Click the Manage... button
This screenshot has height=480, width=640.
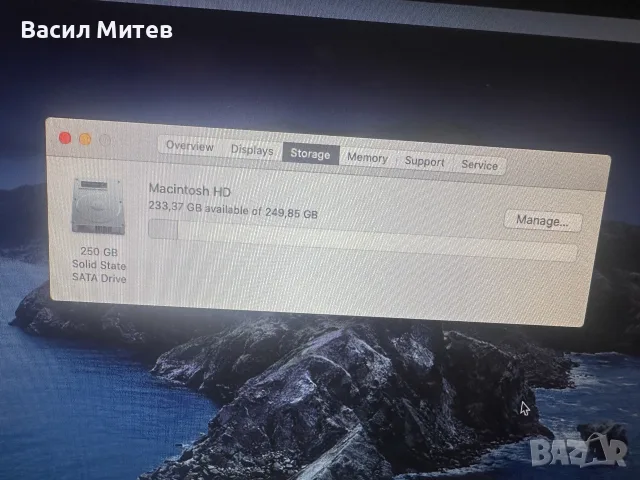pos(543,221)
